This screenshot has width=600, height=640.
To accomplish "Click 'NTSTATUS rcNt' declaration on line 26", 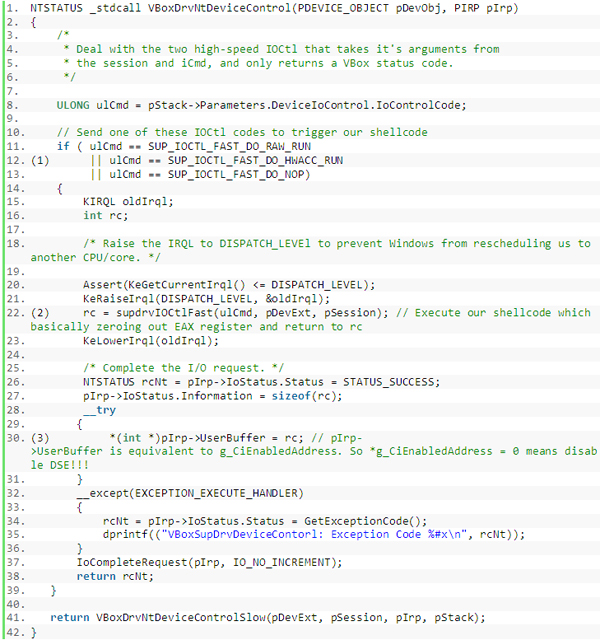I will click(x=125, y=382).
